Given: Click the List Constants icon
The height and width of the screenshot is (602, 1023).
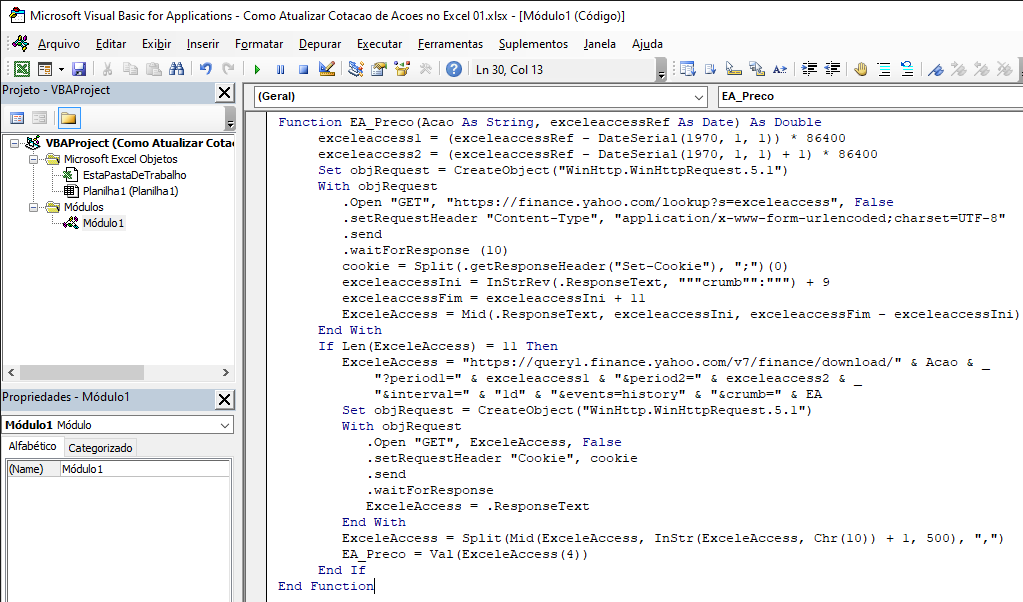Looking at the screenshot, I should coord(710,69).
